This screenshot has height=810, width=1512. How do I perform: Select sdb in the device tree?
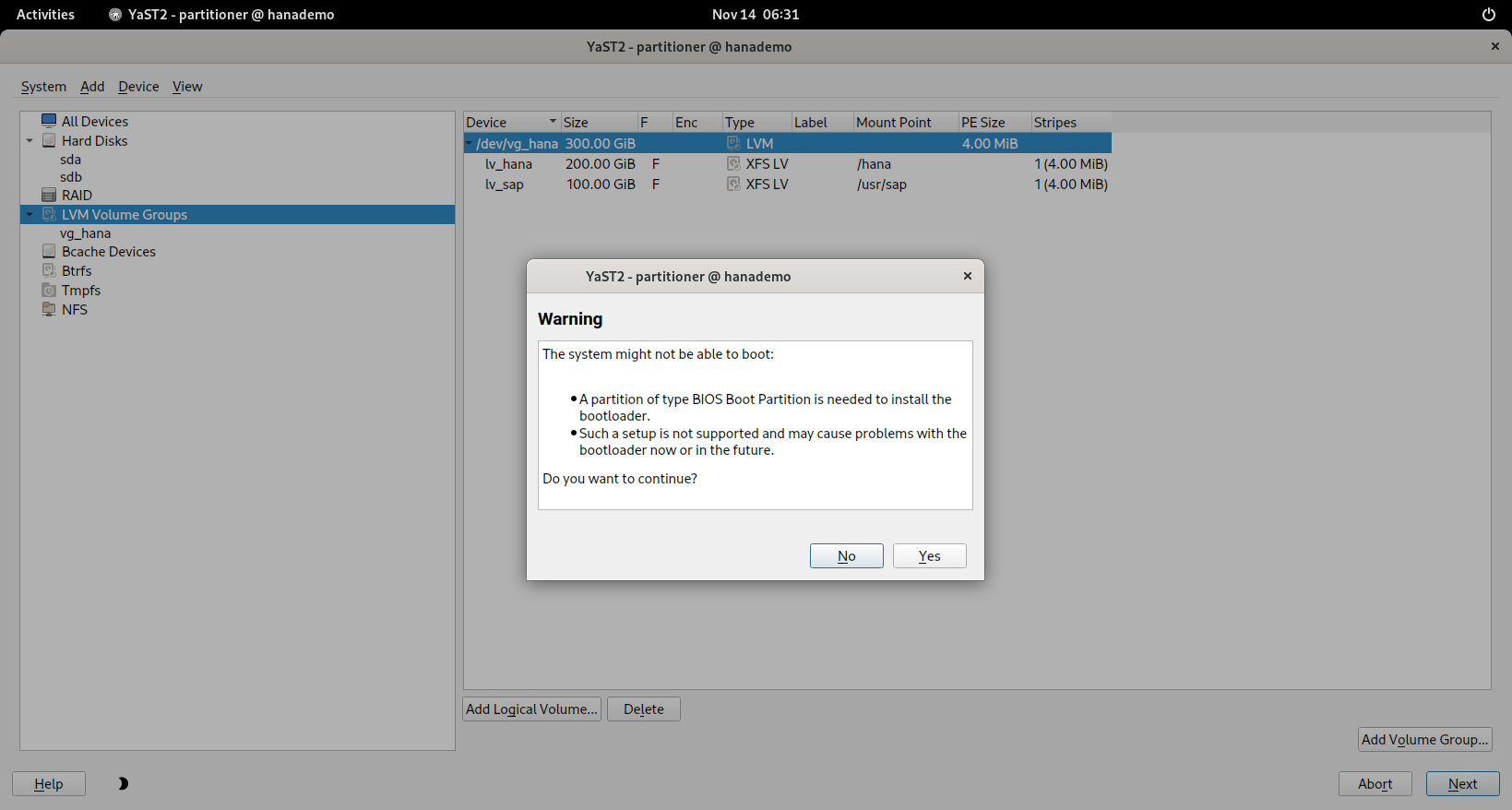[x=71, y=177]
